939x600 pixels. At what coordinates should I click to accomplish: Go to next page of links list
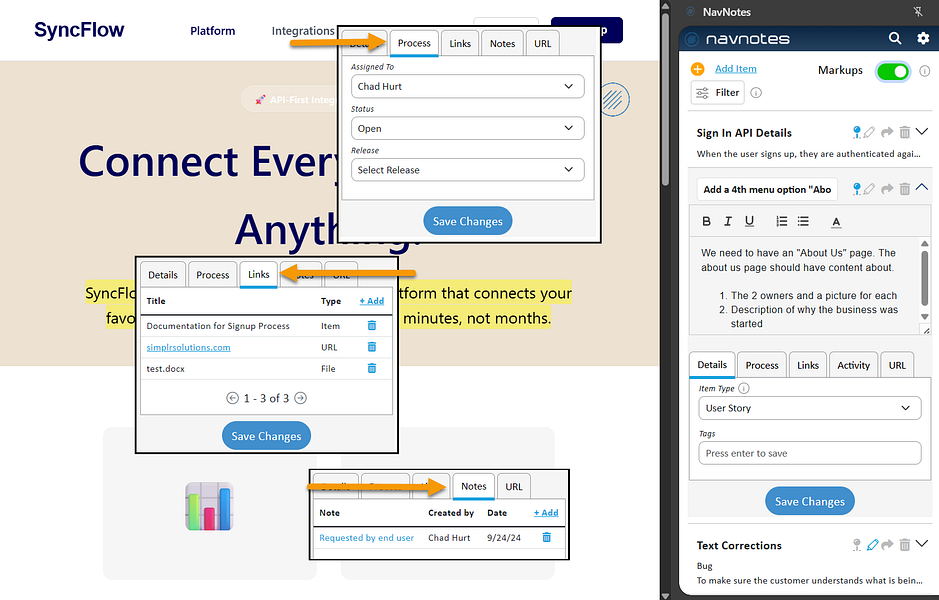coord(301,398)
